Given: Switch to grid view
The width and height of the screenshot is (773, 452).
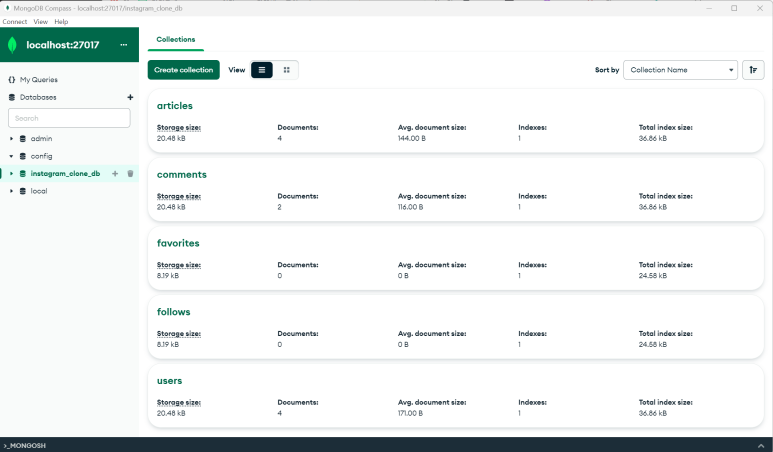Looking at the screenshot, I should pos(286,70).
